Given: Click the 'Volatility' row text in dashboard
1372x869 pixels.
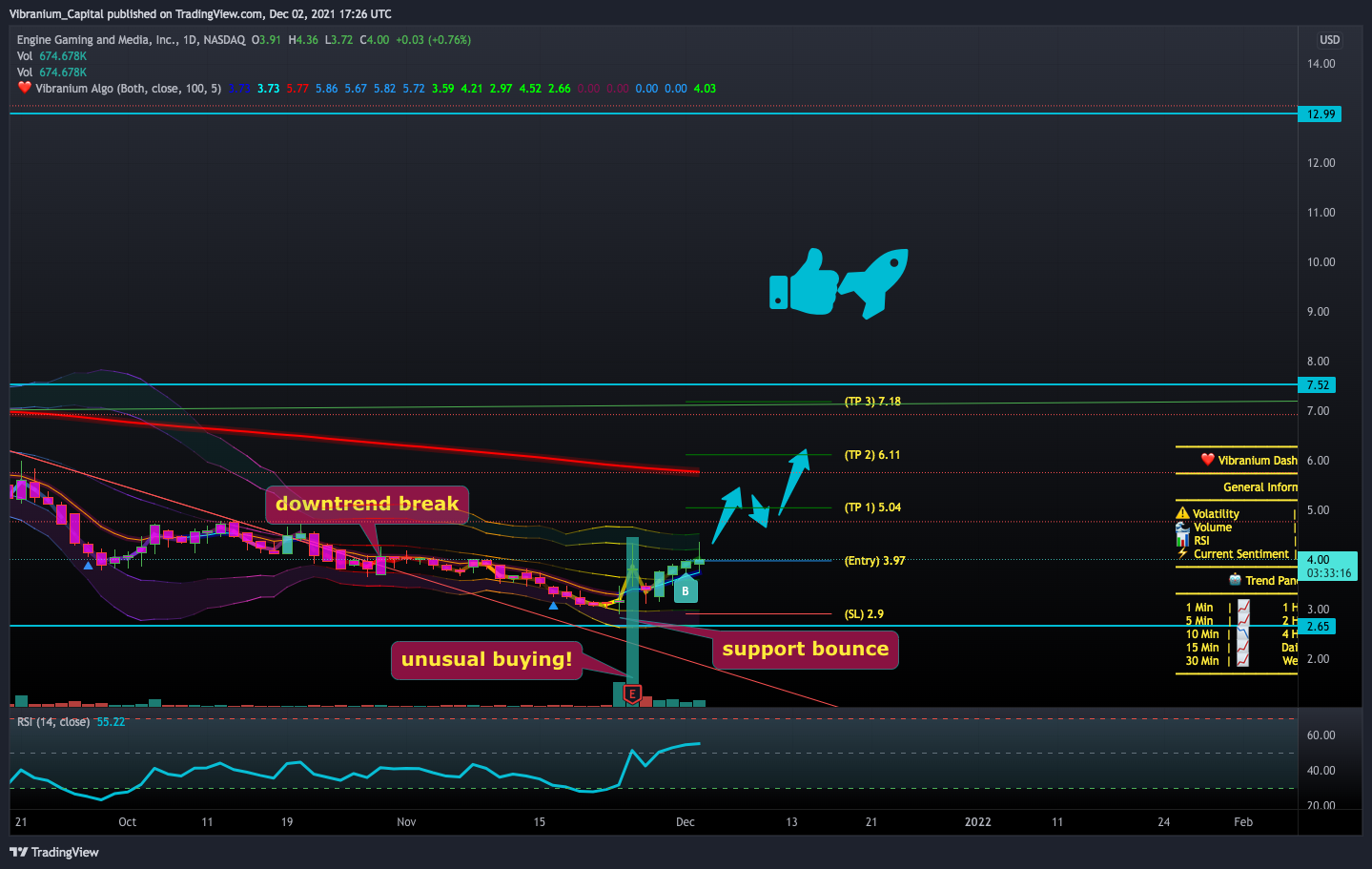Looking at the screenshot, I should point(1216,513).
